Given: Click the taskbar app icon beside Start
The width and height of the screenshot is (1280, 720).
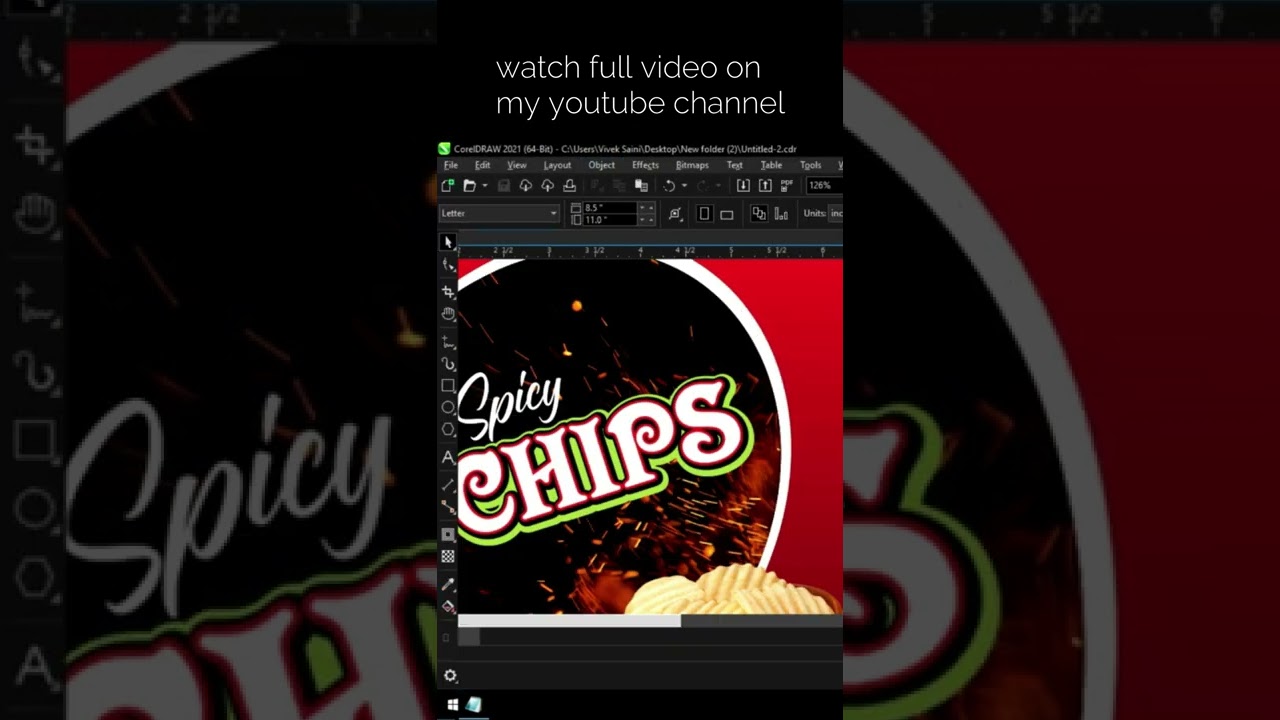Looking at the screenshot, I should 474,705.
